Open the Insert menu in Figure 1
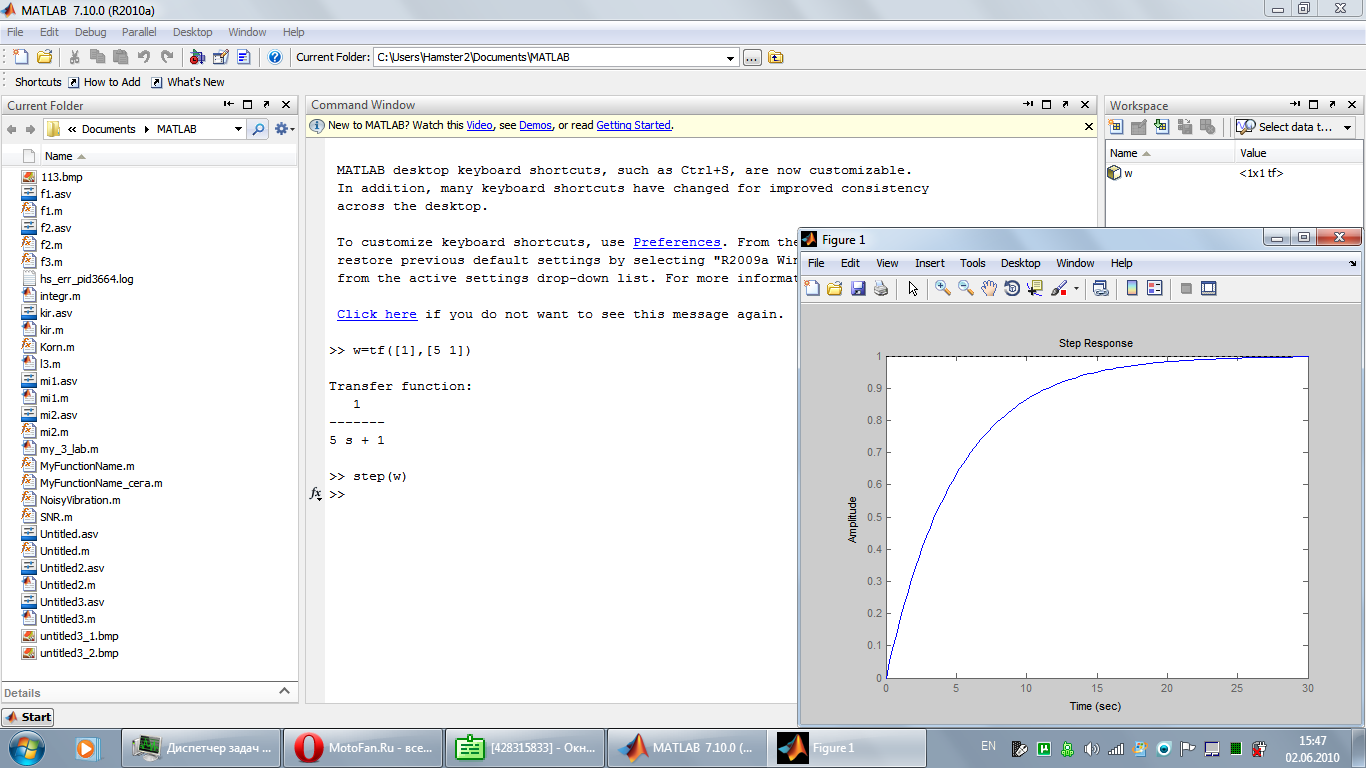The height and width of the screenshot is (768, 1366). tap(929, 263)
